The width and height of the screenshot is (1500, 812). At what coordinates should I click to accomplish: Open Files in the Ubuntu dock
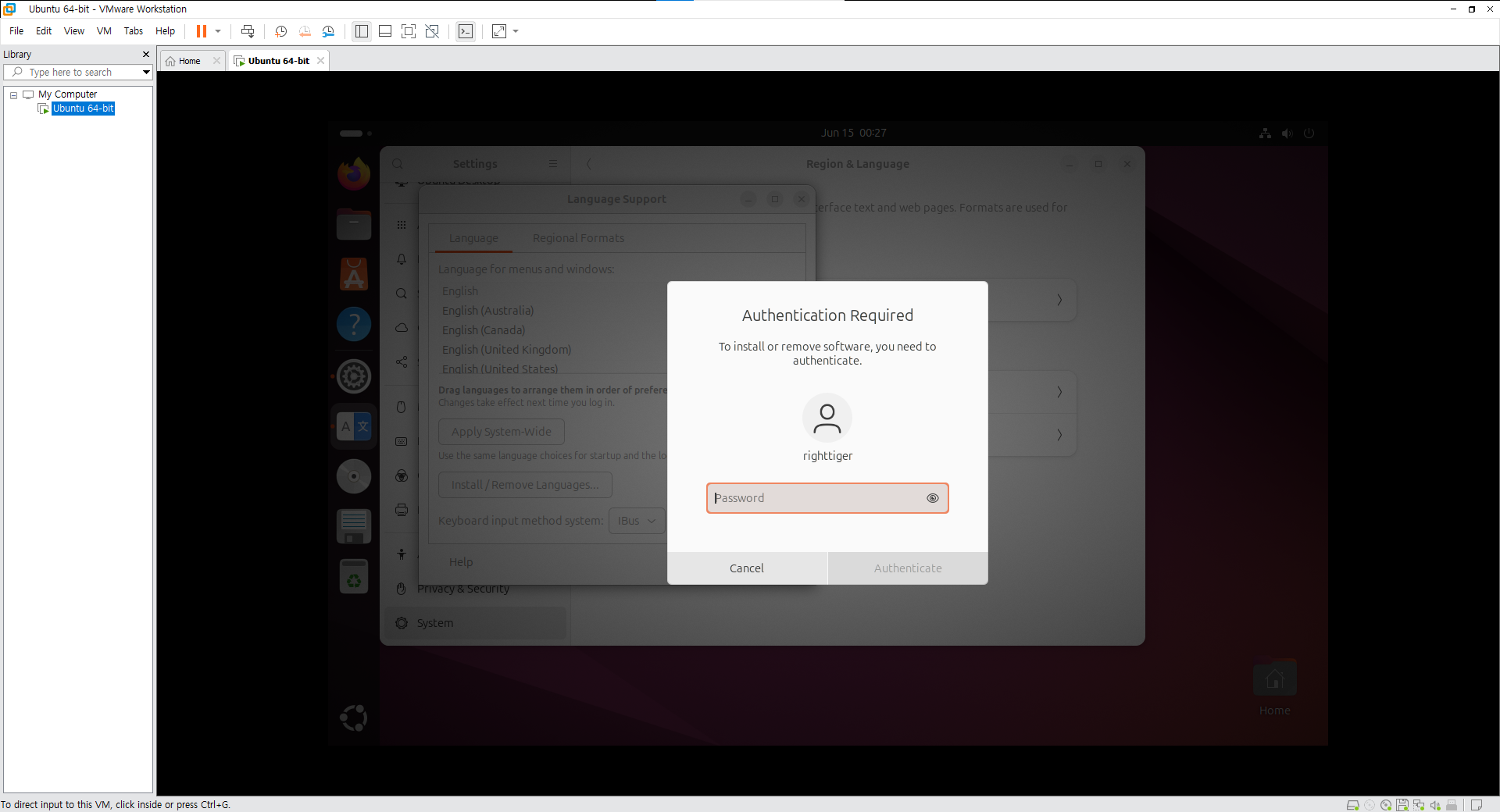354,225
